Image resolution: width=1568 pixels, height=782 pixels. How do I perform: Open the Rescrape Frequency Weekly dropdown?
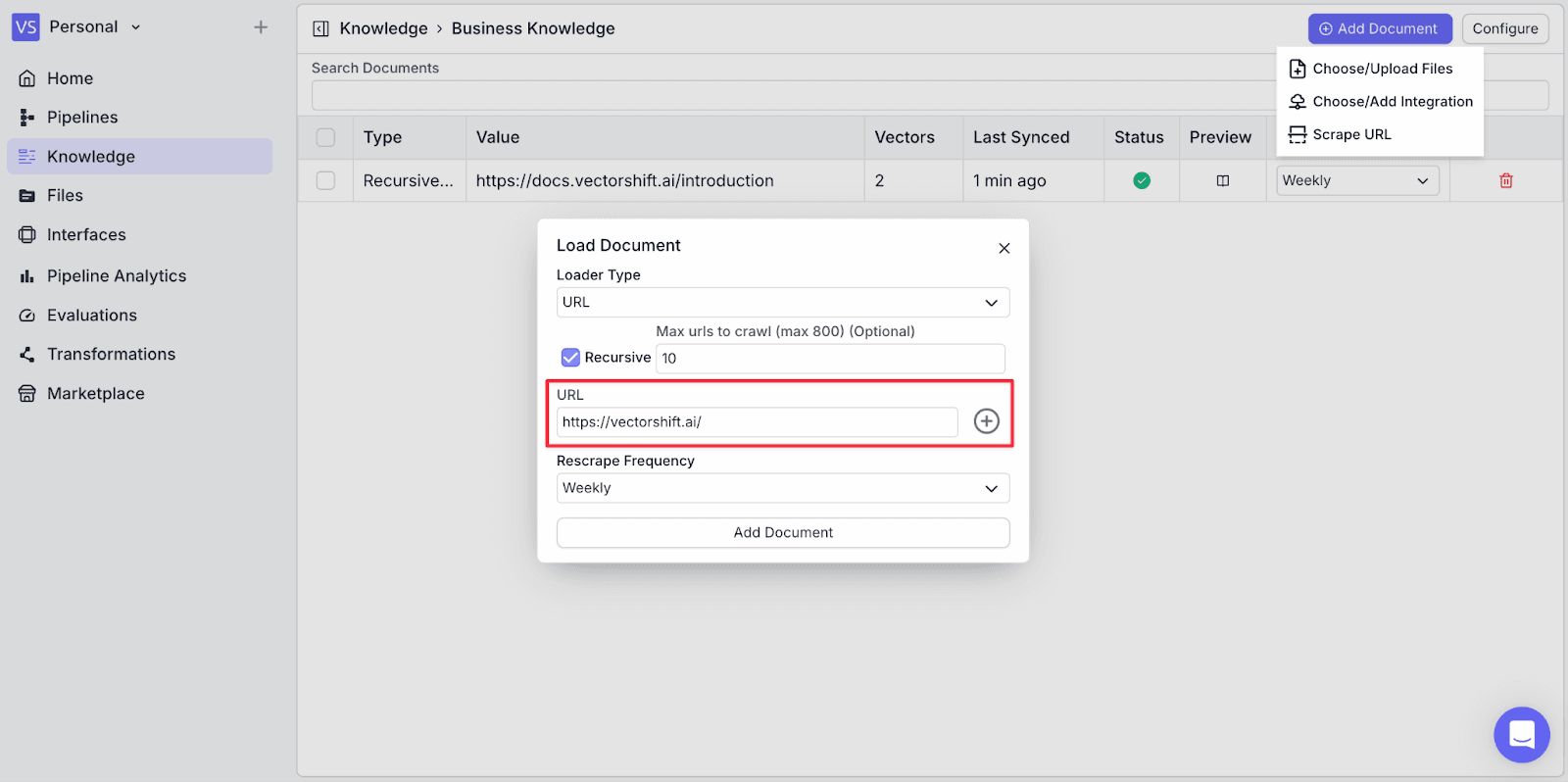[x=783, y=488]
